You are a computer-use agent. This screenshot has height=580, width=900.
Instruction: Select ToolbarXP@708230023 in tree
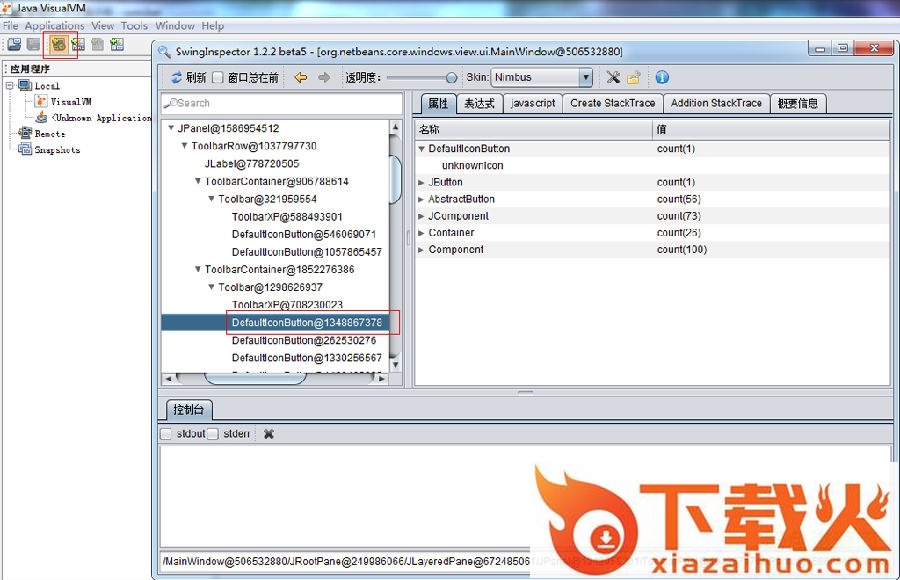287,304
